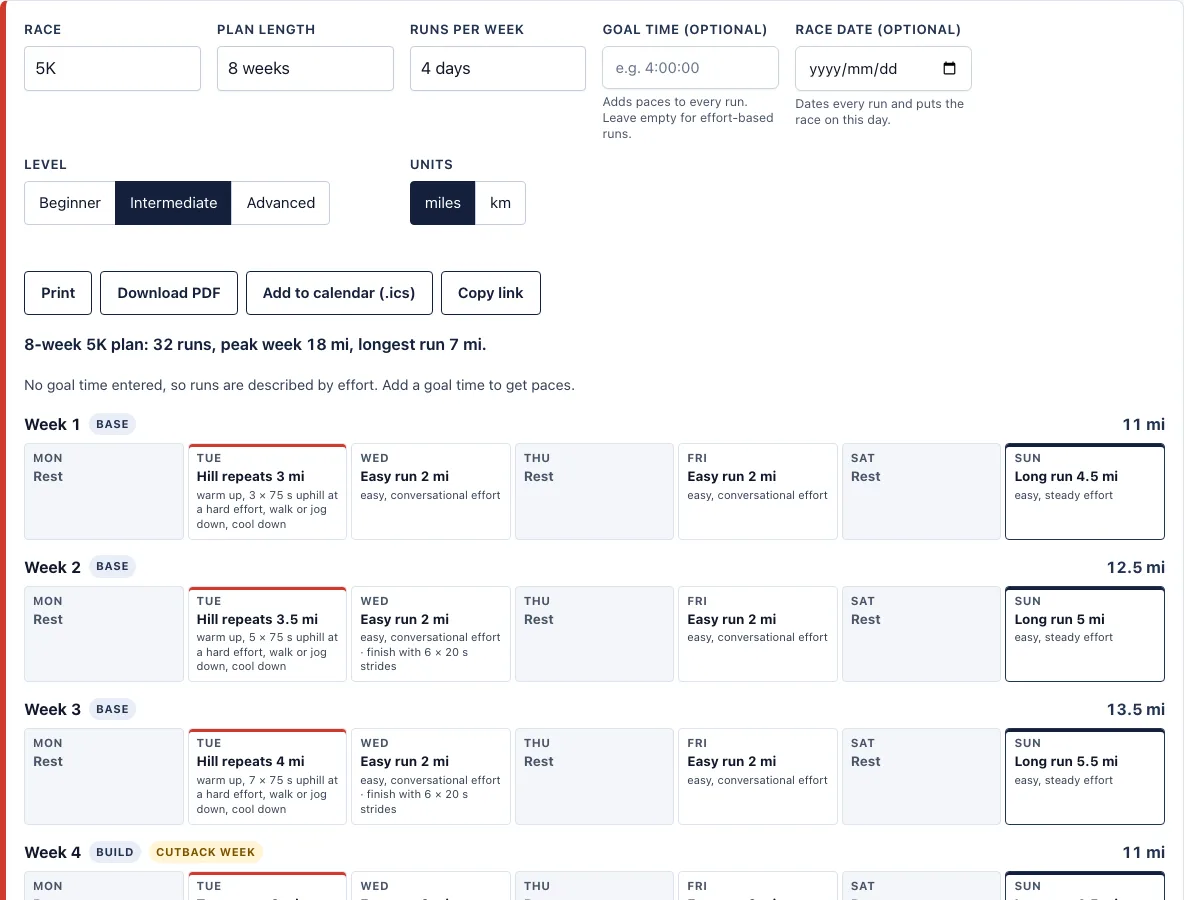
Task: Click the Copy link button
Action: pyautogui.click(x=491, y=293)
